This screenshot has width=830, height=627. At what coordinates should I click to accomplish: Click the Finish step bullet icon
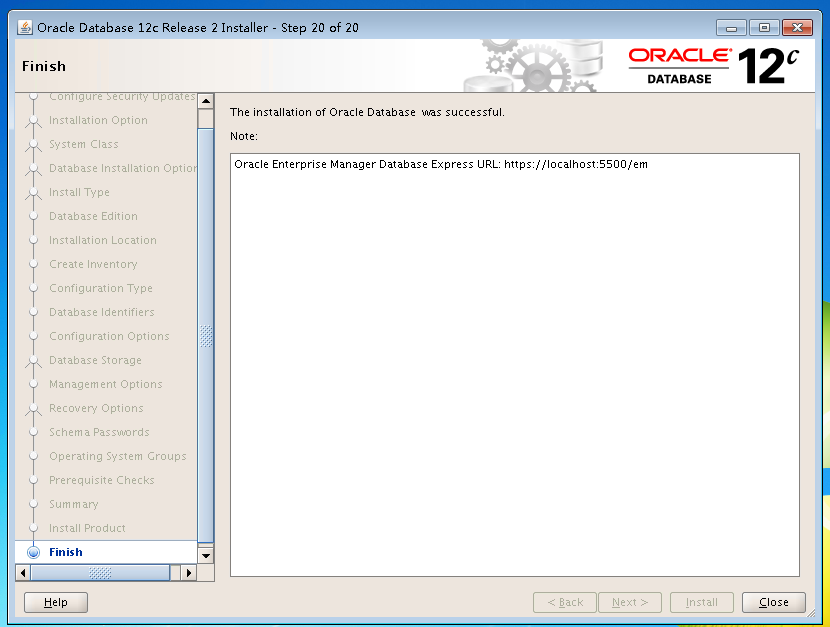pos(33,552)
